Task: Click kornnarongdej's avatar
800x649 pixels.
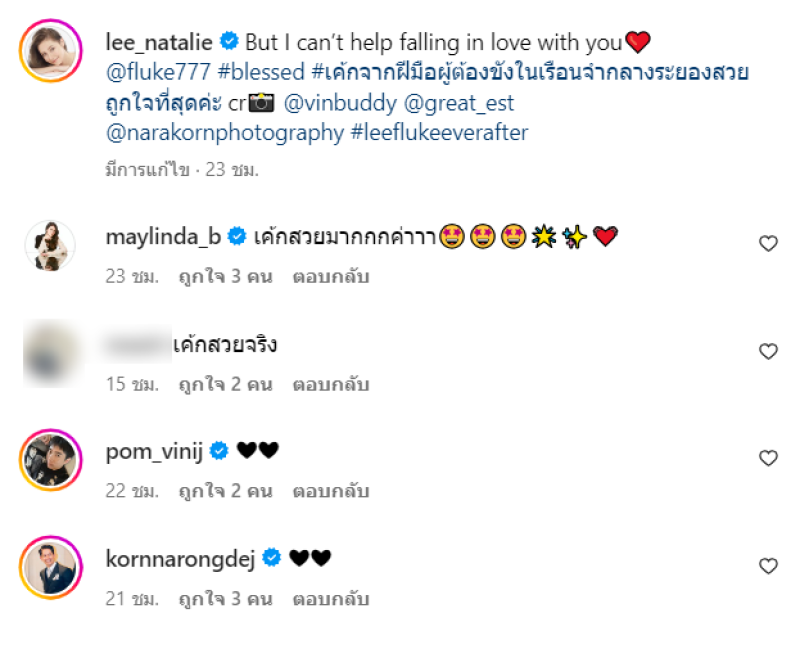Action: pos(50,567)
